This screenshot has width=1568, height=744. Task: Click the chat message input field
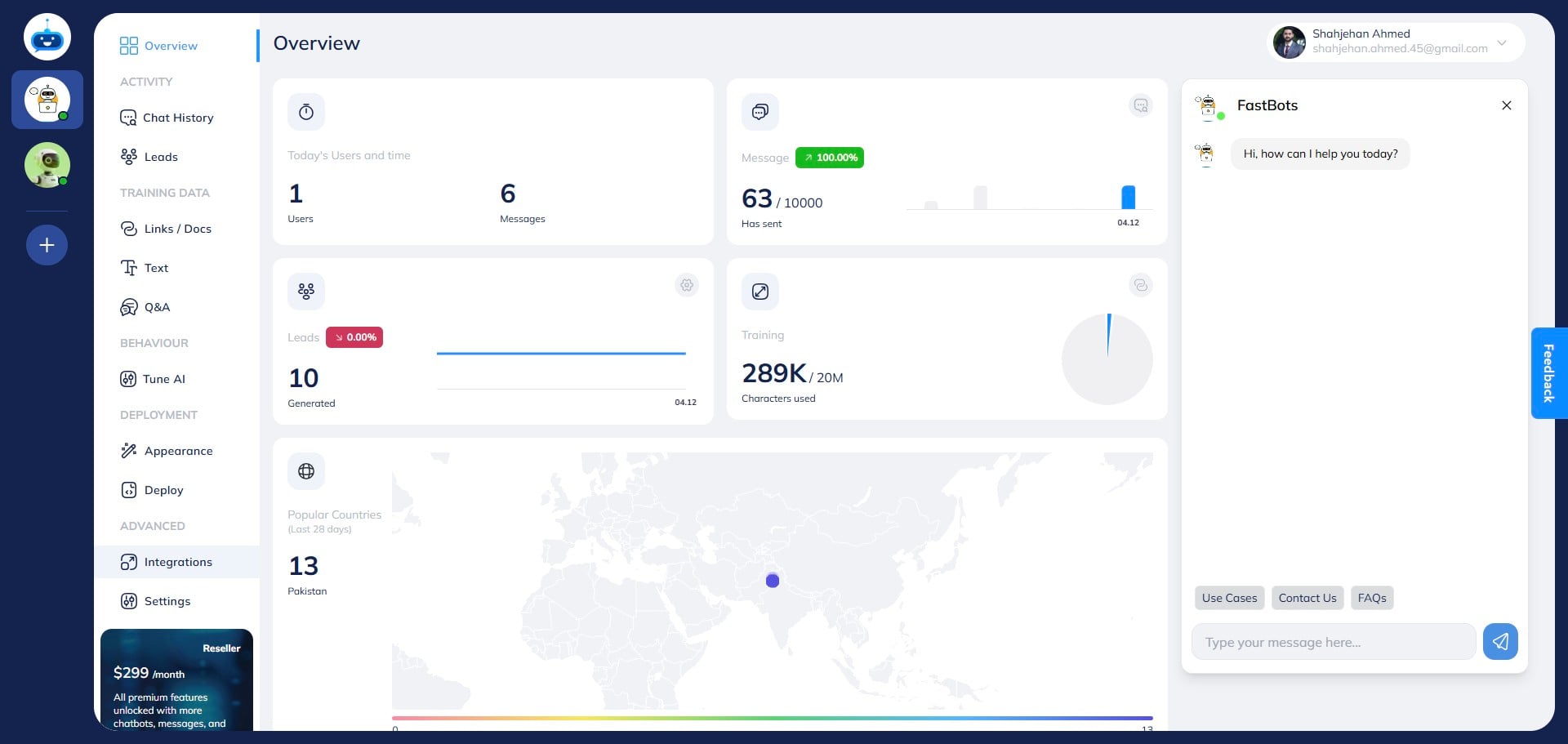pyautogui.click(x=1333, y=642)
